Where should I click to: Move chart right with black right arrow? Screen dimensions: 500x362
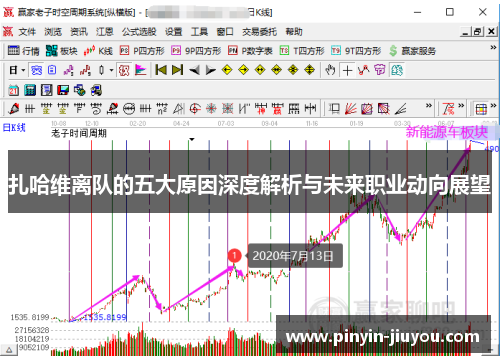pos(211,70)
